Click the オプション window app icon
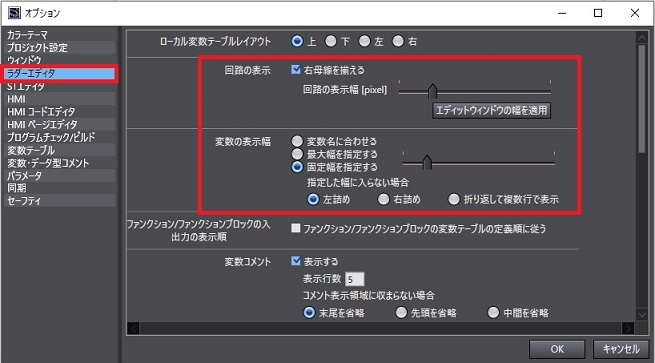 pyautogui.click(x=14, y=13)
